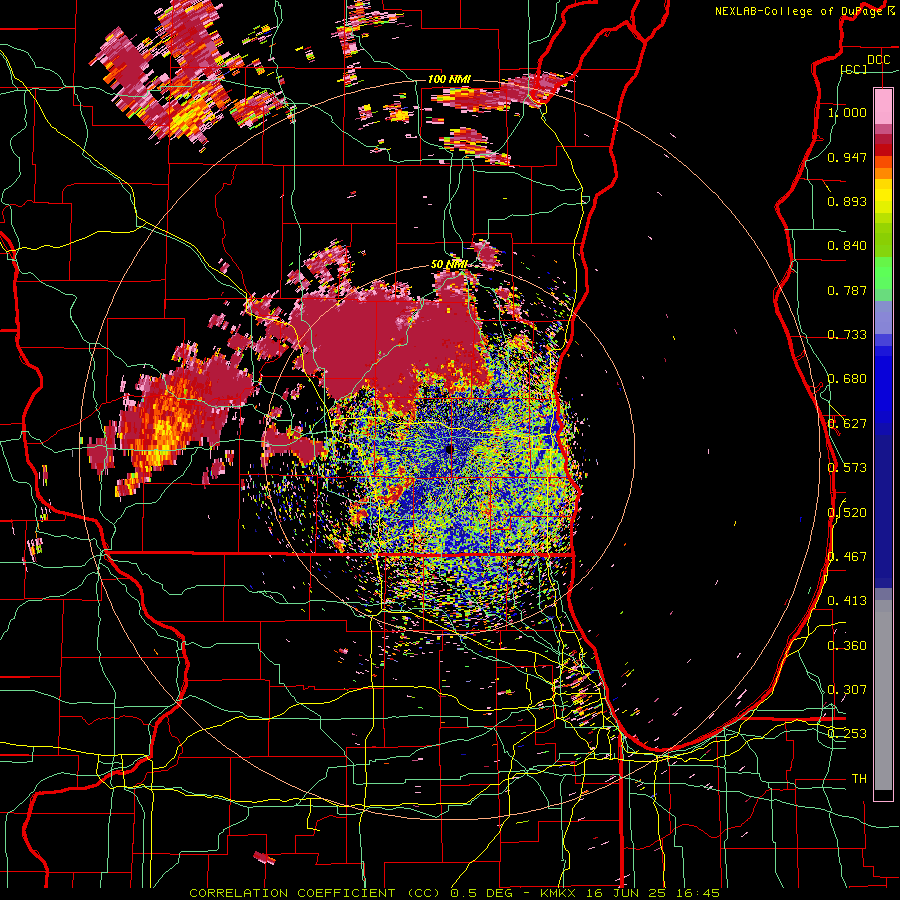The image size is (900, 900).
Task: Select the 0.893 scale value
Action: pyautogui.click(x=847, y=201)
